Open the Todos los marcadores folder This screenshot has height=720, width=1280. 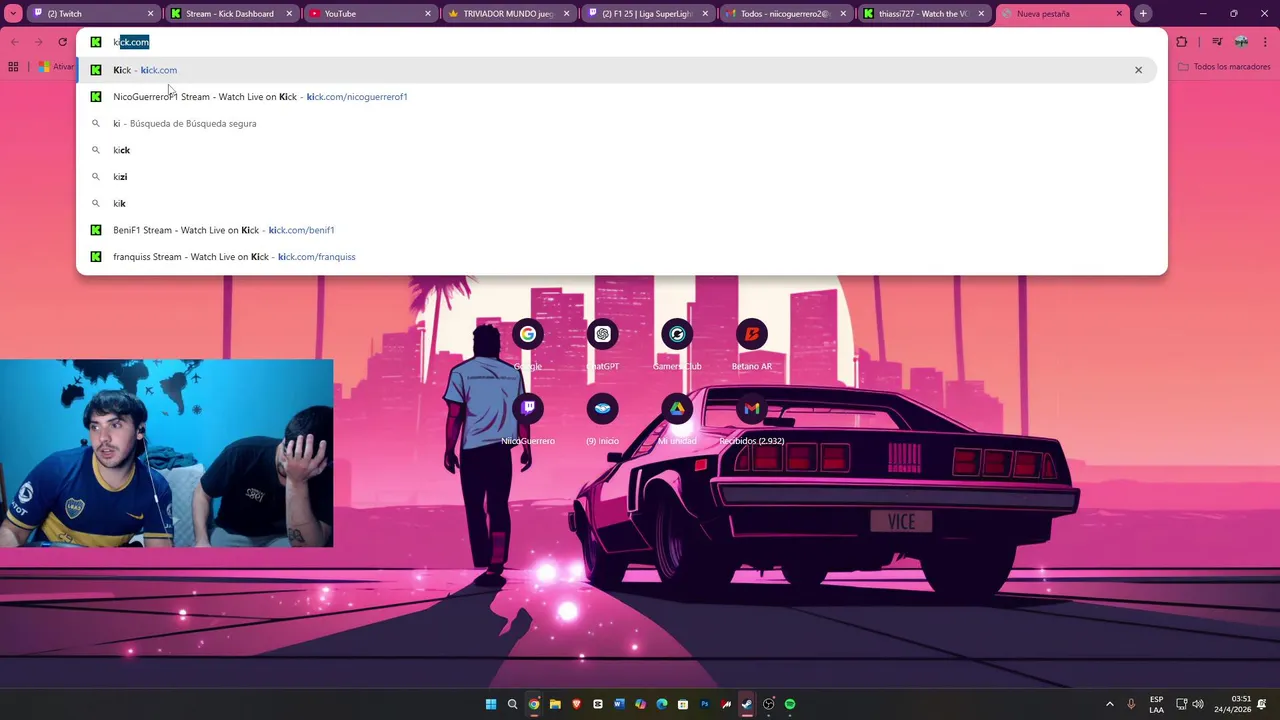point(1224,67)
